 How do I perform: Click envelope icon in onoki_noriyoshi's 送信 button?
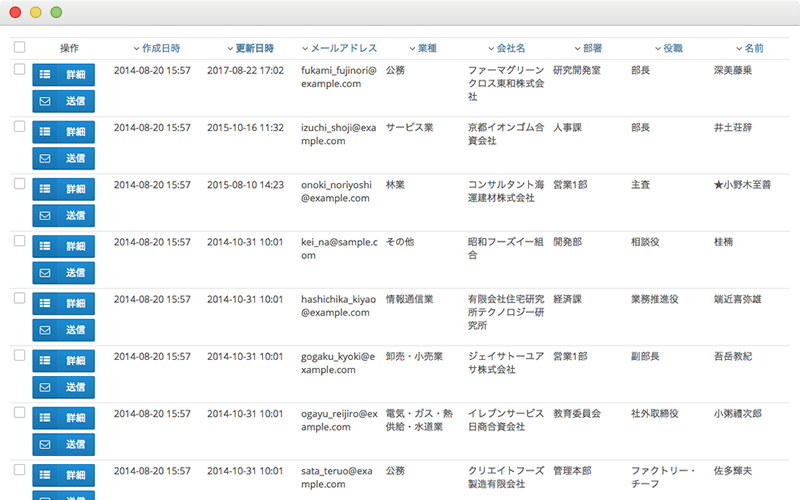tap(45, 215)
